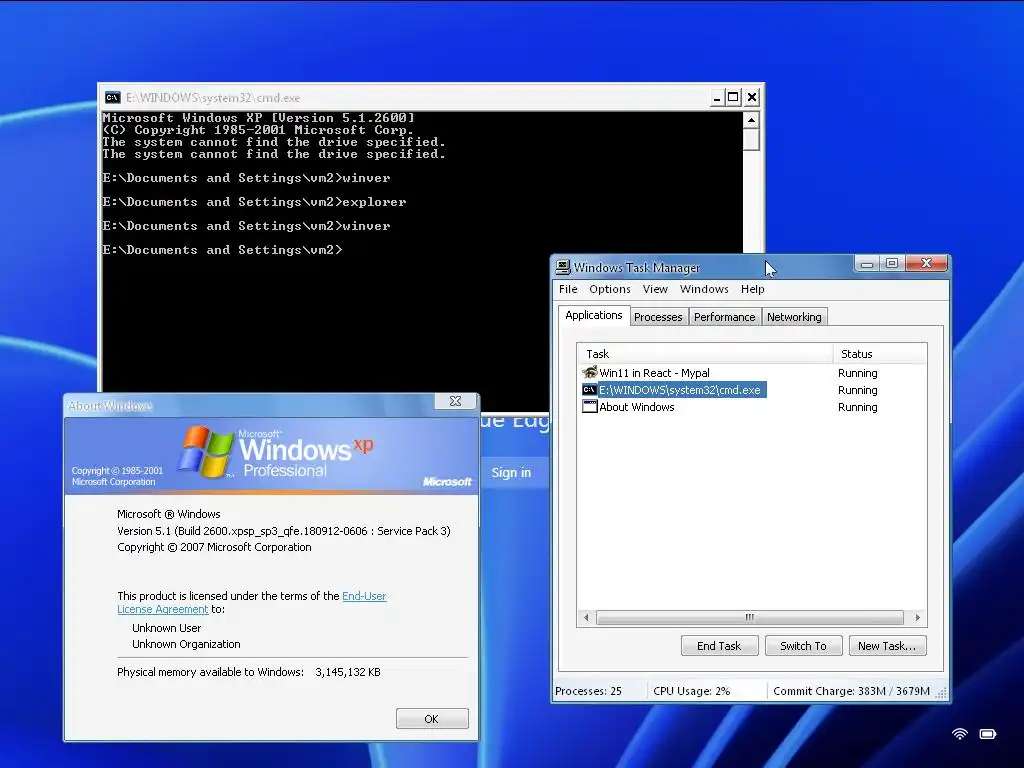
Task: Click the Windows XP flag logo
Action: point(206,452)
